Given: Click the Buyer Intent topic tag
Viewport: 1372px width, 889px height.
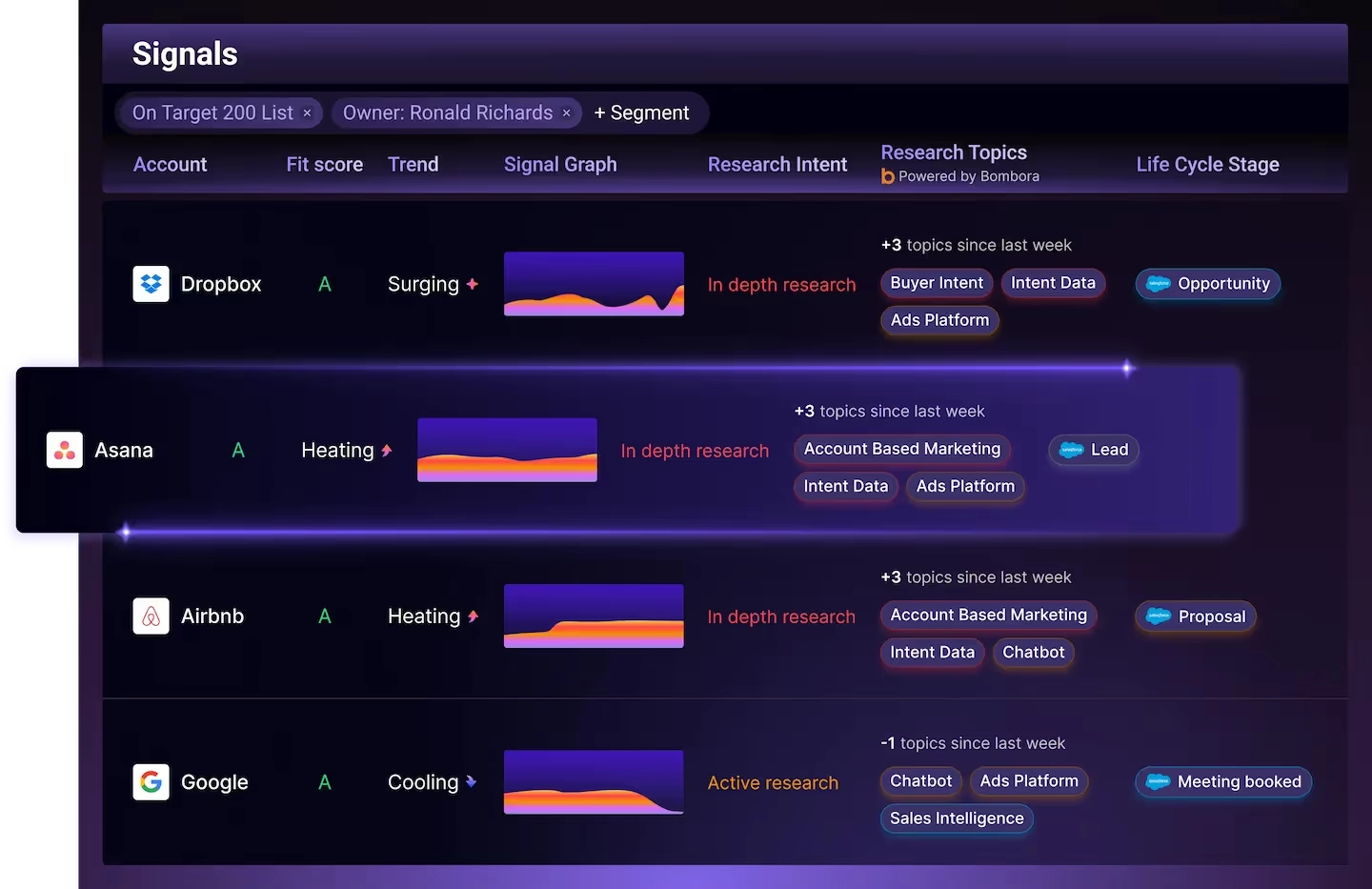Looking at the screenshot, I should pos(937,283).
